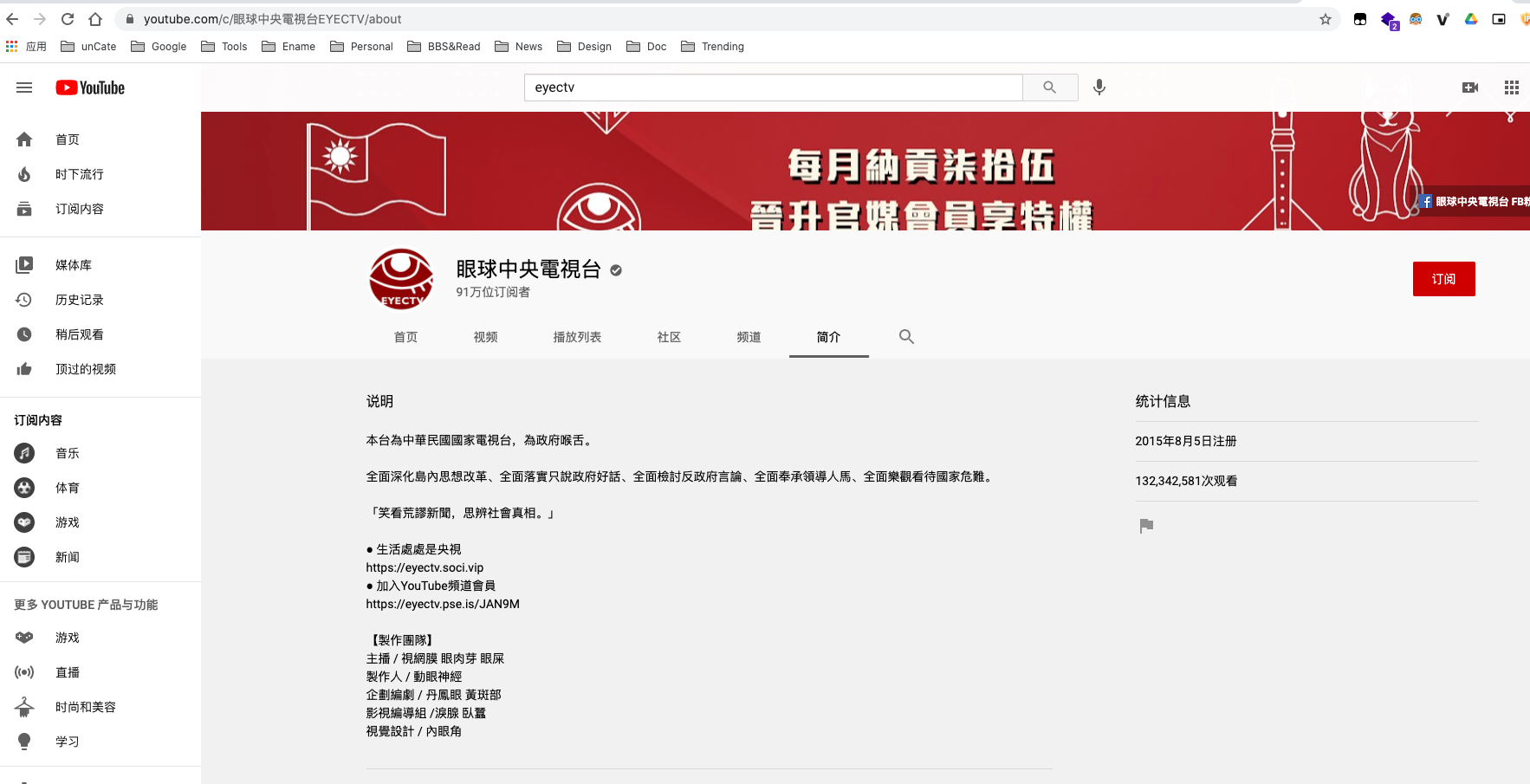Viewport: 1530px width, 784px height.
Task: Switch to the 播放列表 tab
Action: 577,337
